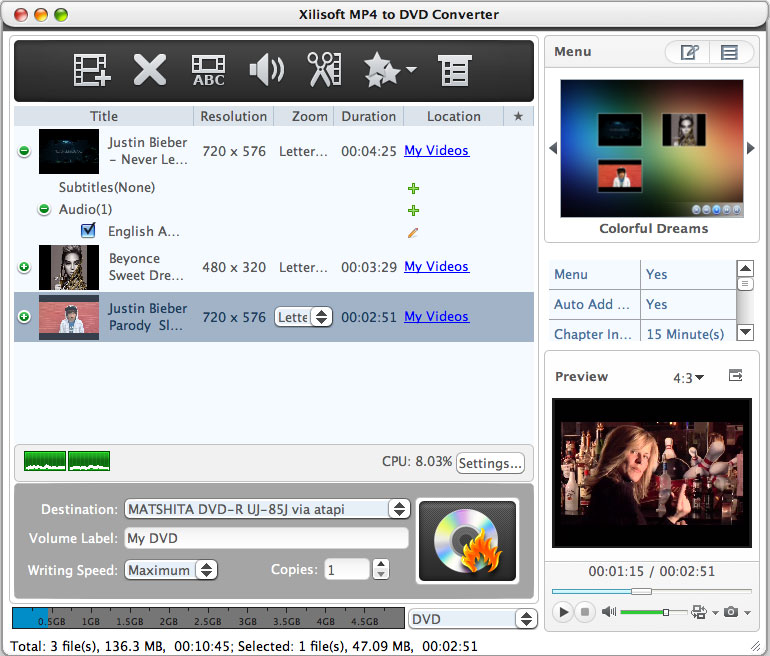The image size is (770, 656).
Task: Click the stars effects icon
Action: (382, 70)
